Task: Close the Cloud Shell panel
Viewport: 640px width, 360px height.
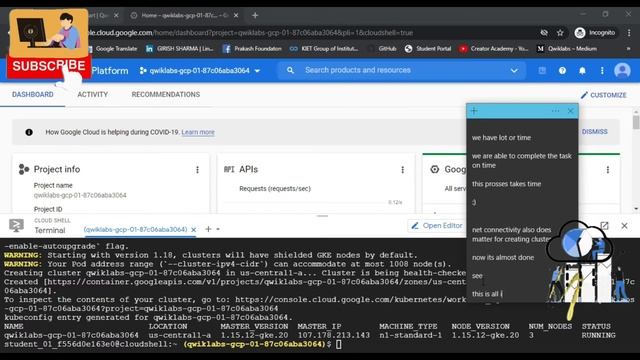Action: pyautogui.click(x=624, y=226)
